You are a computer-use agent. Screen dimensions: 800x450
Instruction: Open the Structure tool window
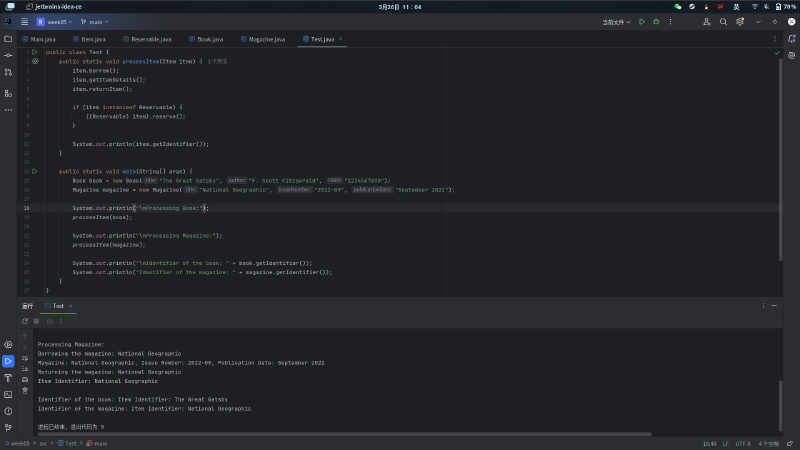(x=8, y=93)
